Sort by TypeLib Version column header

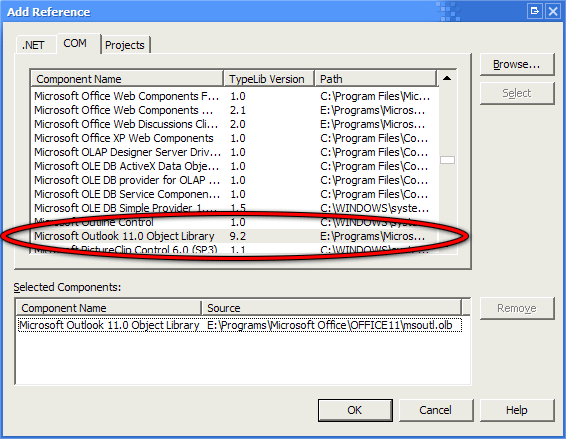click(x=269, y=79)
